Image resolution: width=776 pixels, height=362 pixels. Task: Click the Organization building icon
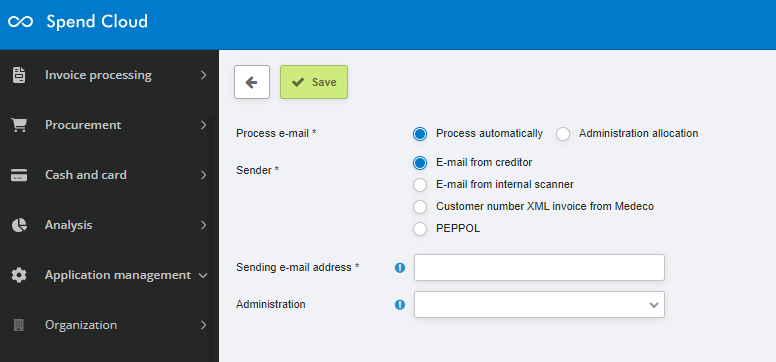pyautogui.click(x=19, y=325)
